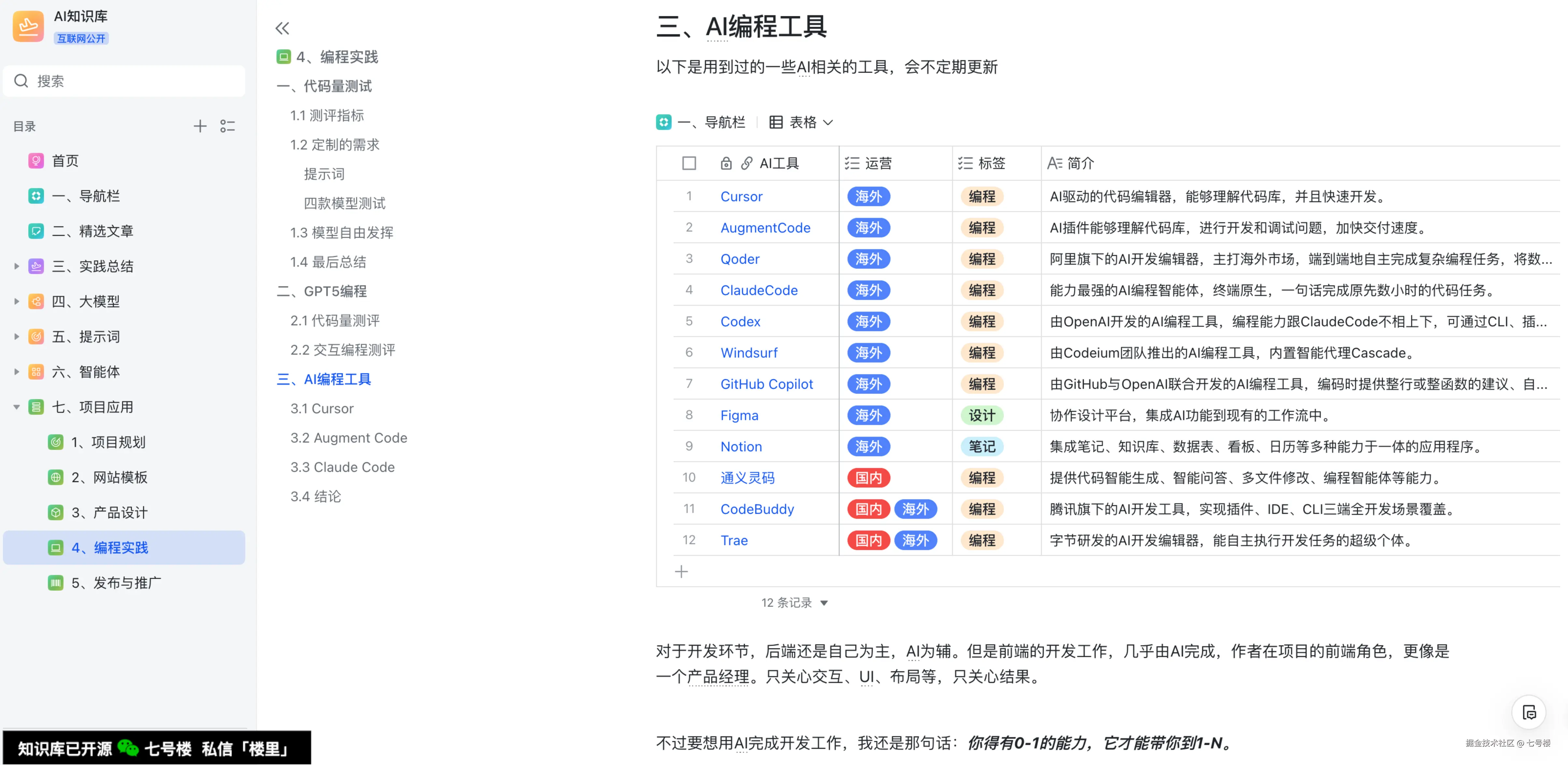Open the 12 条记录 dropdown below the table
This screenshot has width=1568, height=765.
pos(794,602)
